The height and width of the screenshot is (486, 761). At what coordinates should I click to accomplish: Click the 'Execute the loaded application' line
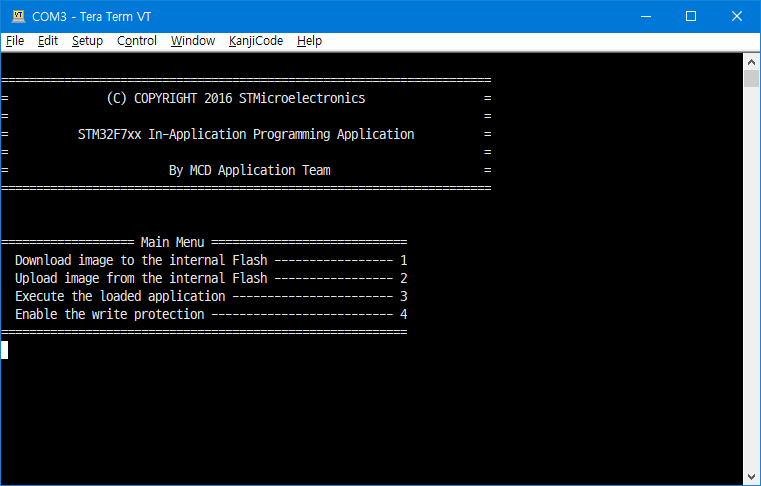(211, 296)
